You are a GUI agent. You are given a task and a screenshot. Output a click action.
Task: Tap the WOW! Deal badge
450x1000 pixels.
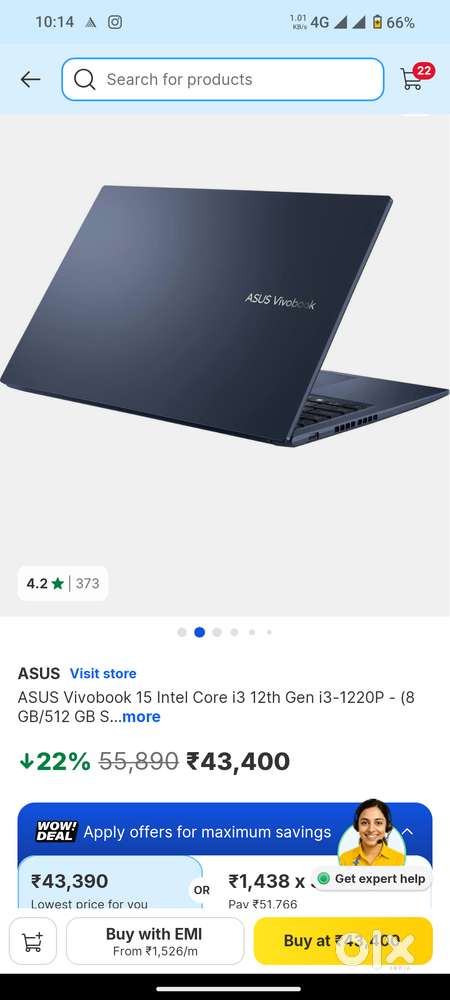(56, 831)
